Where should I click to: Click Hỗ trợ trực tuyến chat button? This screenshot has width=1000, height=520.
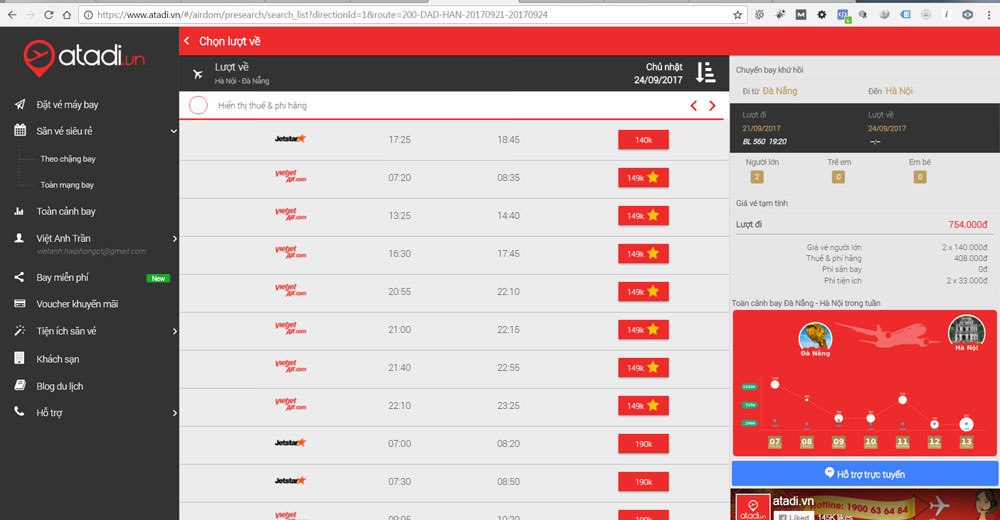(865, 473)
